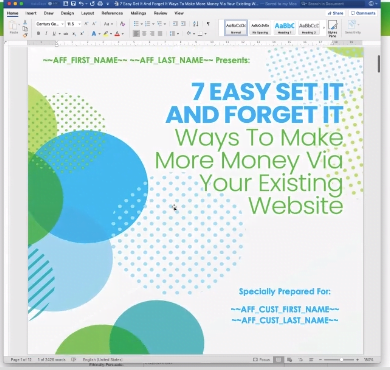Click the Copy icon

pos(25,29)
